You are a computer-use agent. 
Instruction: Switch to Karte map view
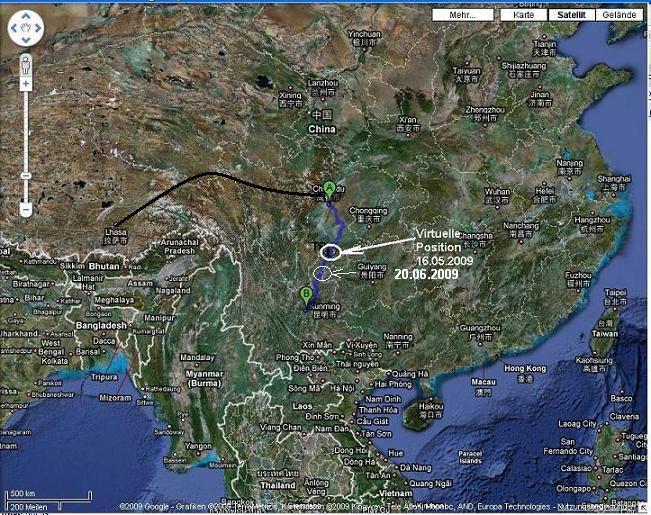(x=523, y=16)
